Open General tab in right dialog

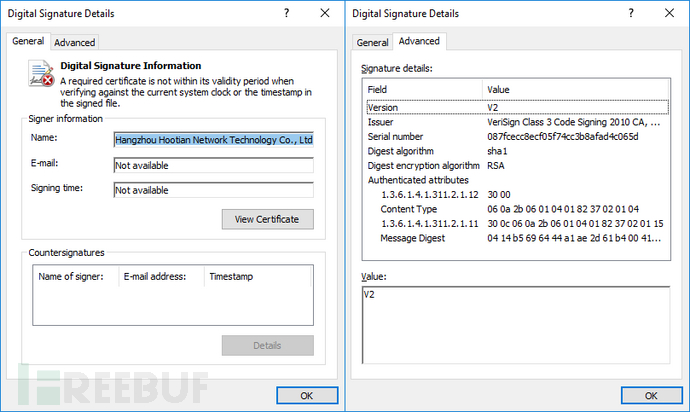click(372, 42)
